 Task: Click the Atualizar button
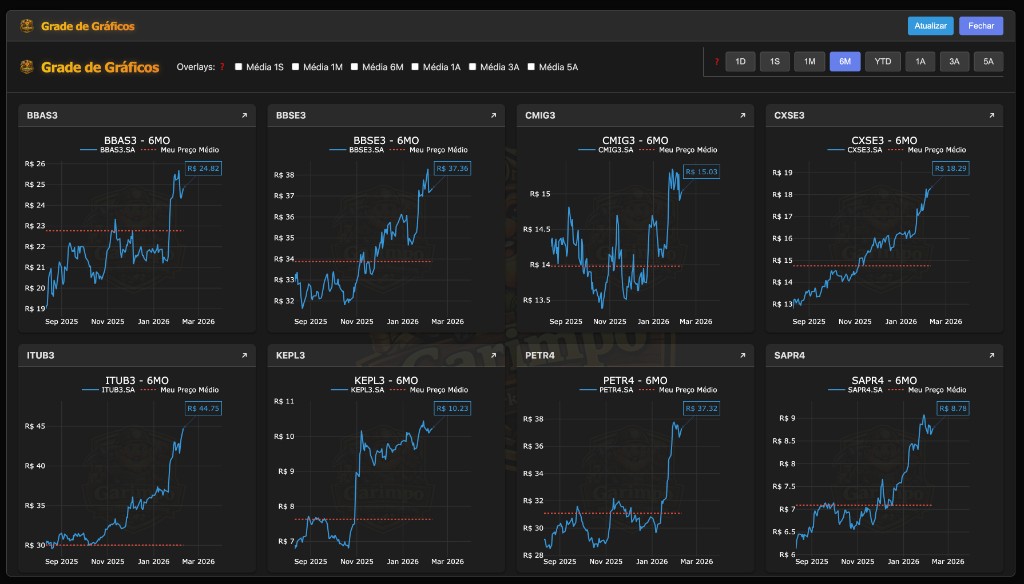point(931,26)
